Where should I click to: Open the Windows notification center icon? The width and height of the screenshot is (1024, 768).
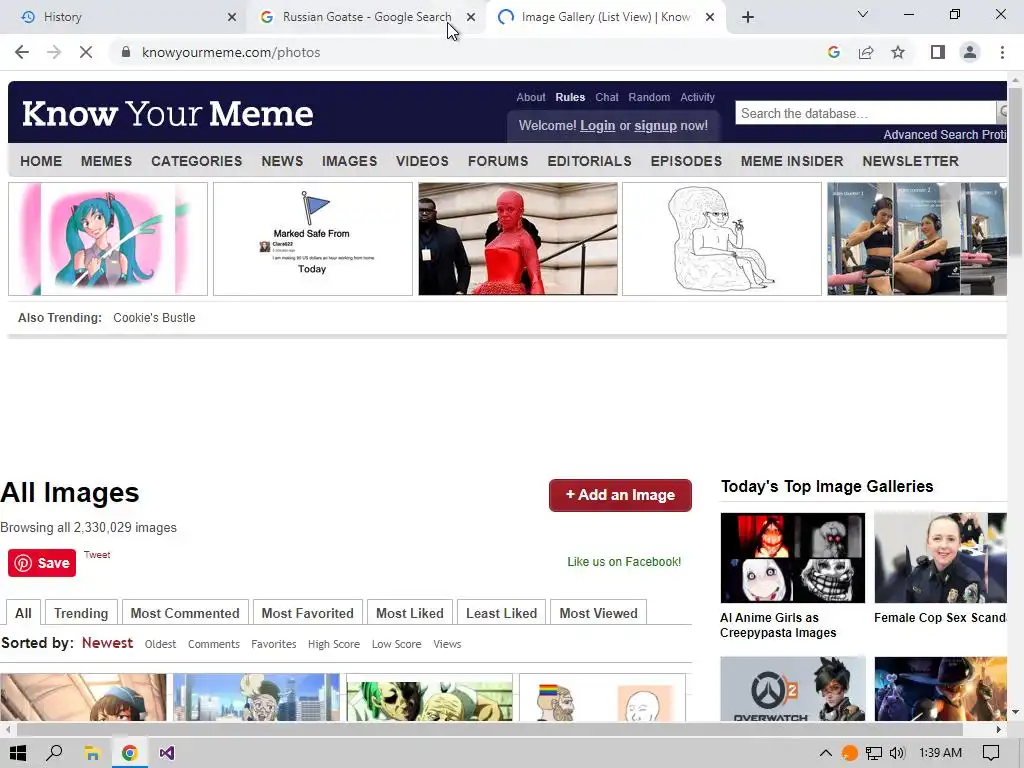tap(991, 753)
